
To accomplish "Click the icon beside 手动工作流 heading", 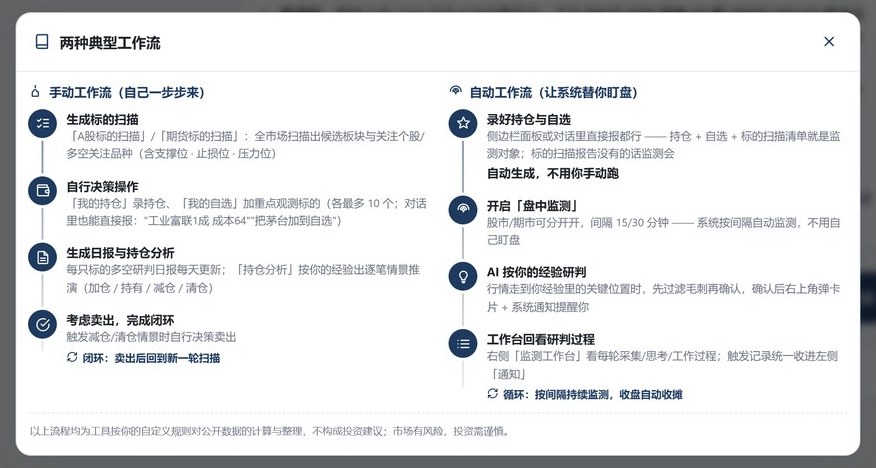I will pos(36,92).
